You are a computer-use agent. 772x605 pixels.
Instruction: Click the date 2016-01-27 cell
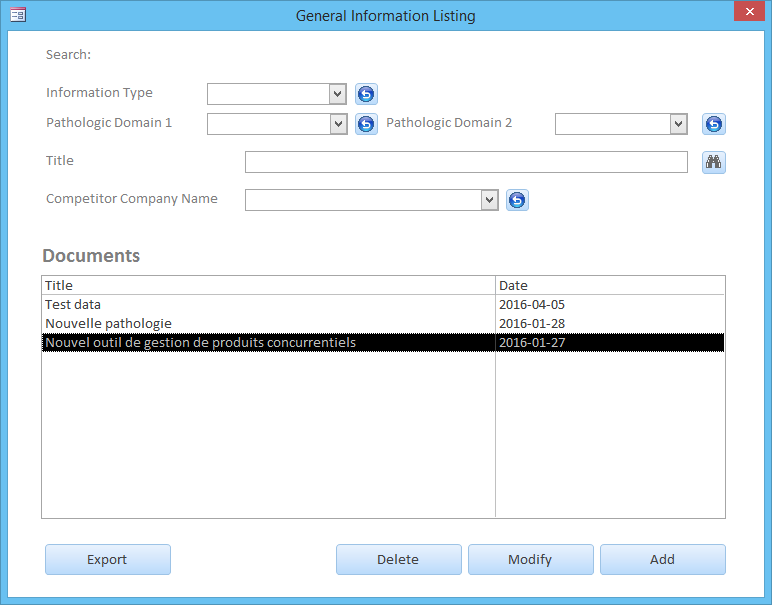[610, 343]
